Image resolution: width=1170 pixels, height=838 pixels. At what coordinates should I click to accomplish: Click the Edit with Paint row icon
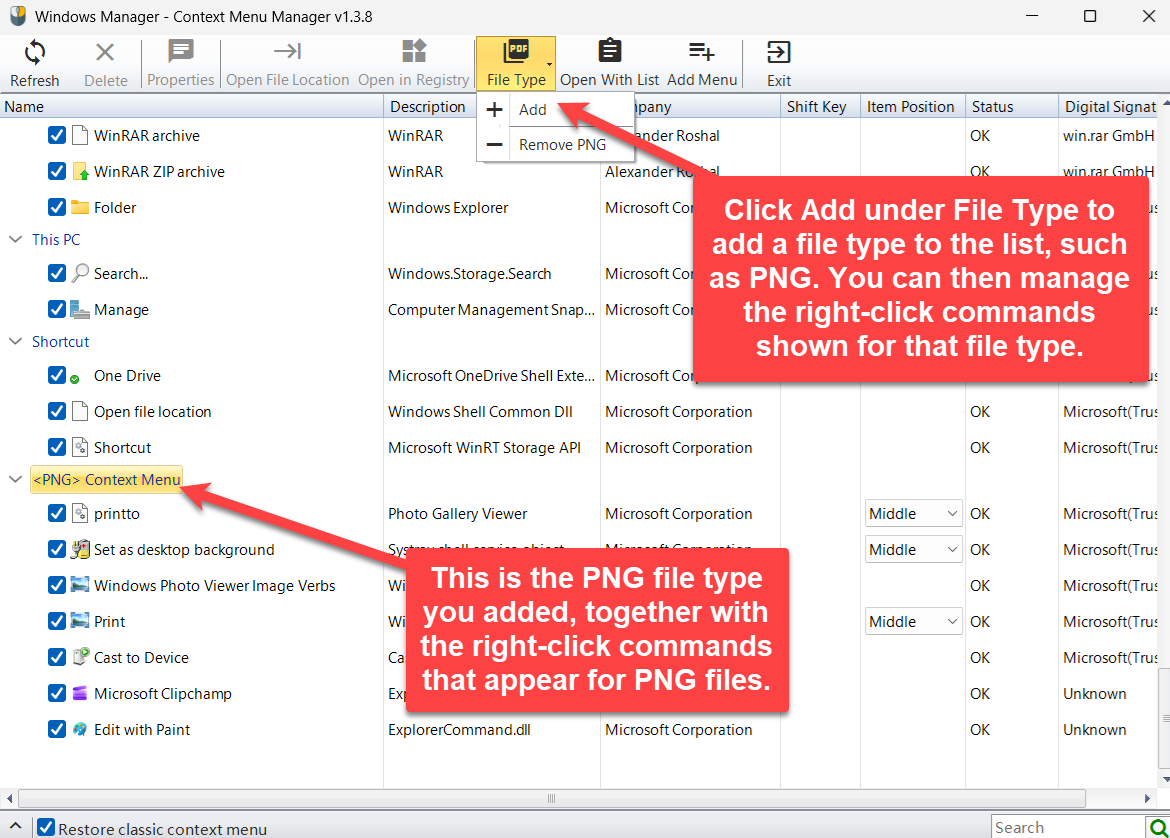click(x=80, y=729)
